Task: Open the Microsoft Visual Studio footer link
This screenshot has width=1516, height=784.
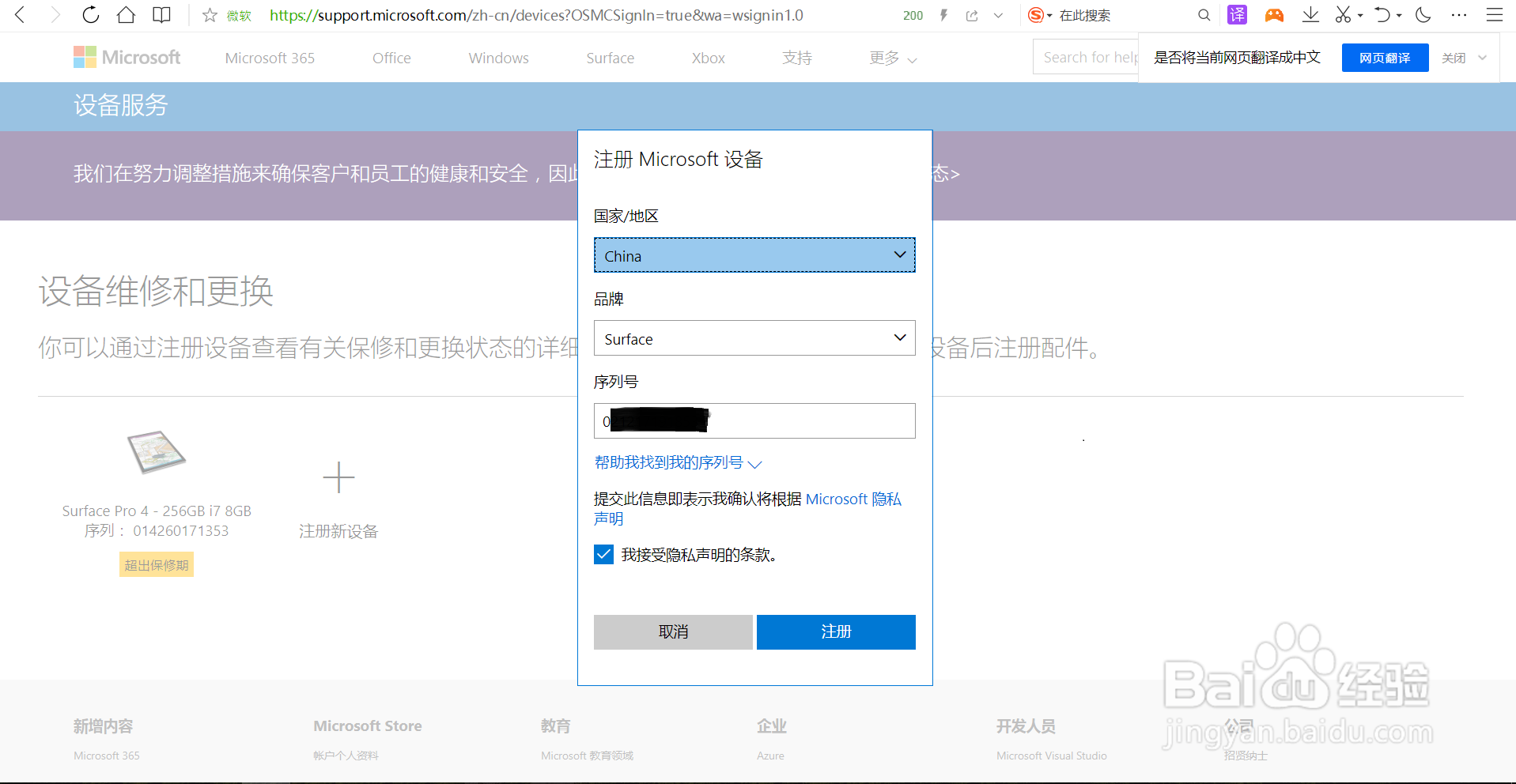Action: click(x=1051, y=756)
